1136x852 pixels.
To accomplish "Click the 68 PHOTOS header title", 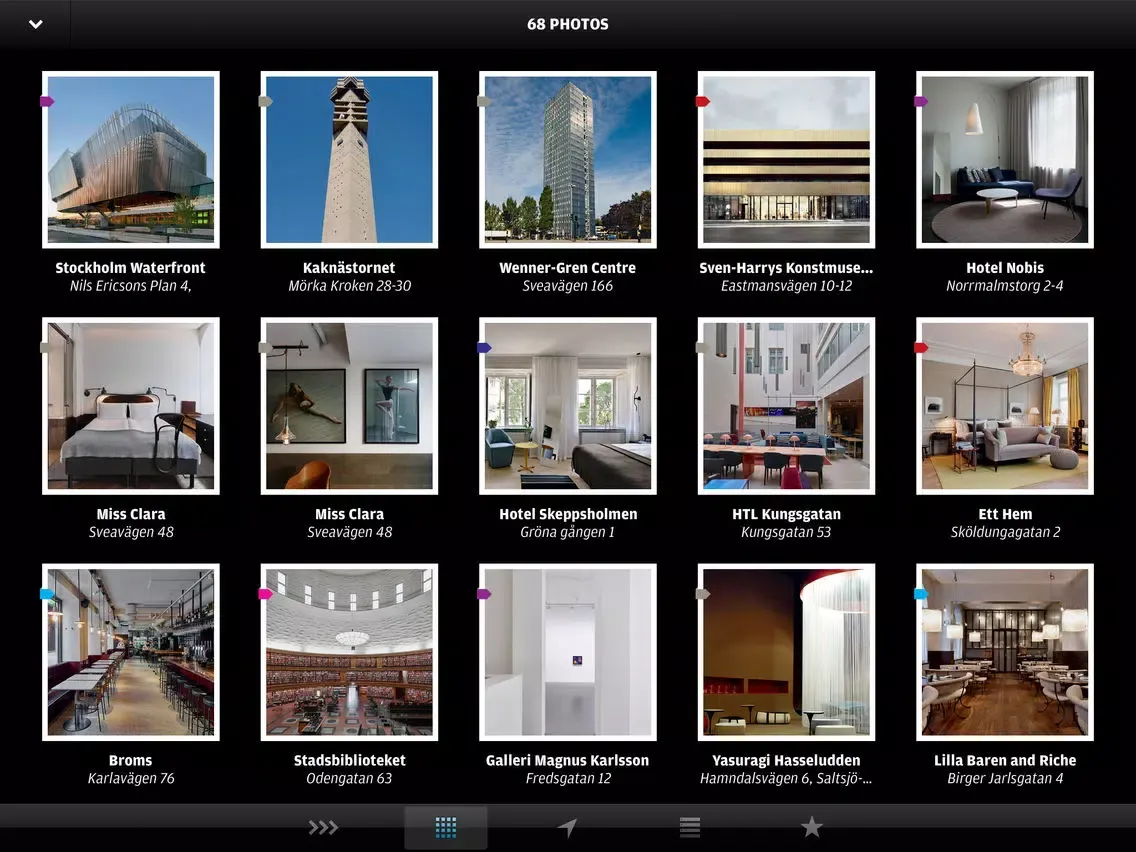I will (567, 24).
